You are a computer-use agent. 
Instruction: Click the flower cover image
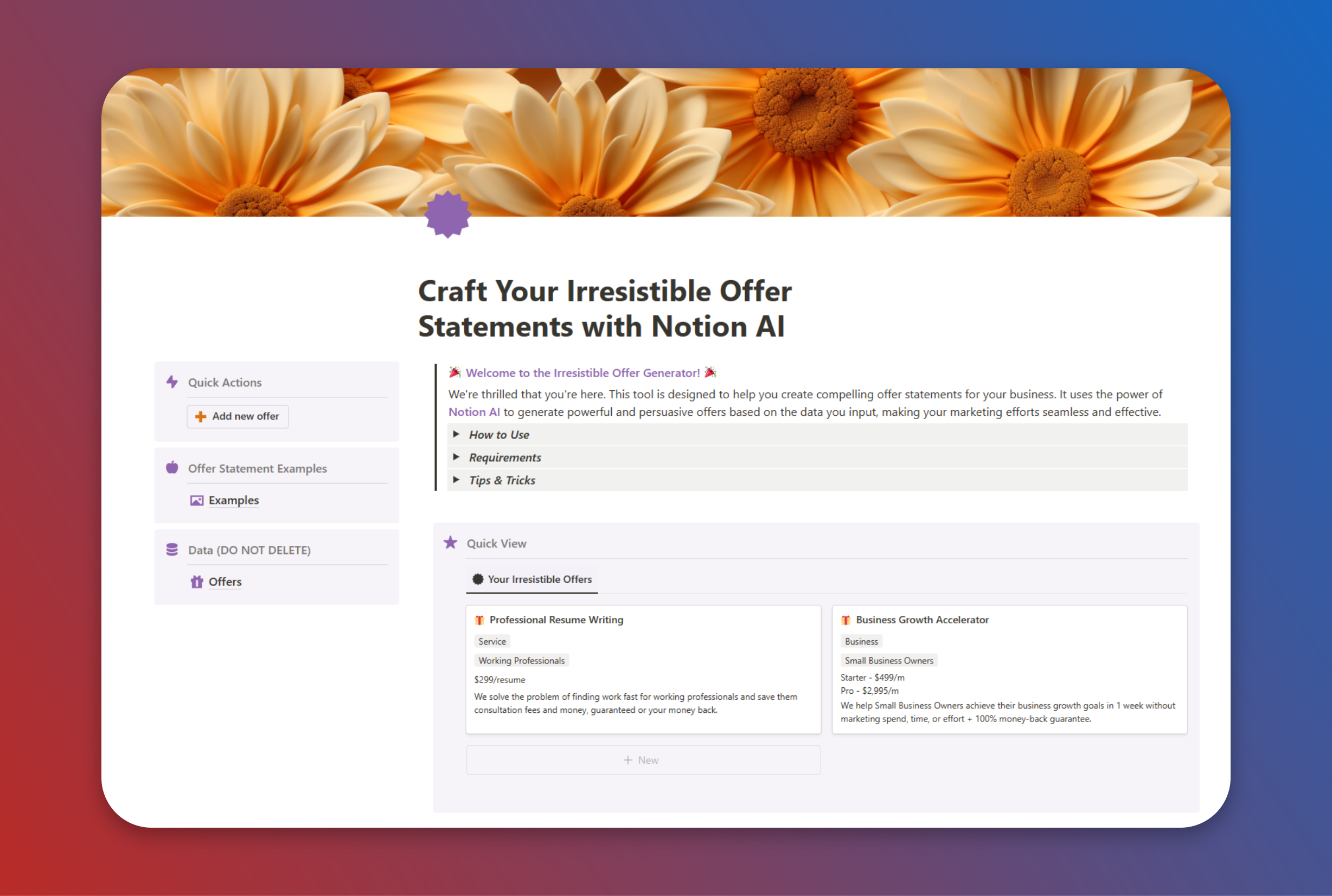point(801,137)
